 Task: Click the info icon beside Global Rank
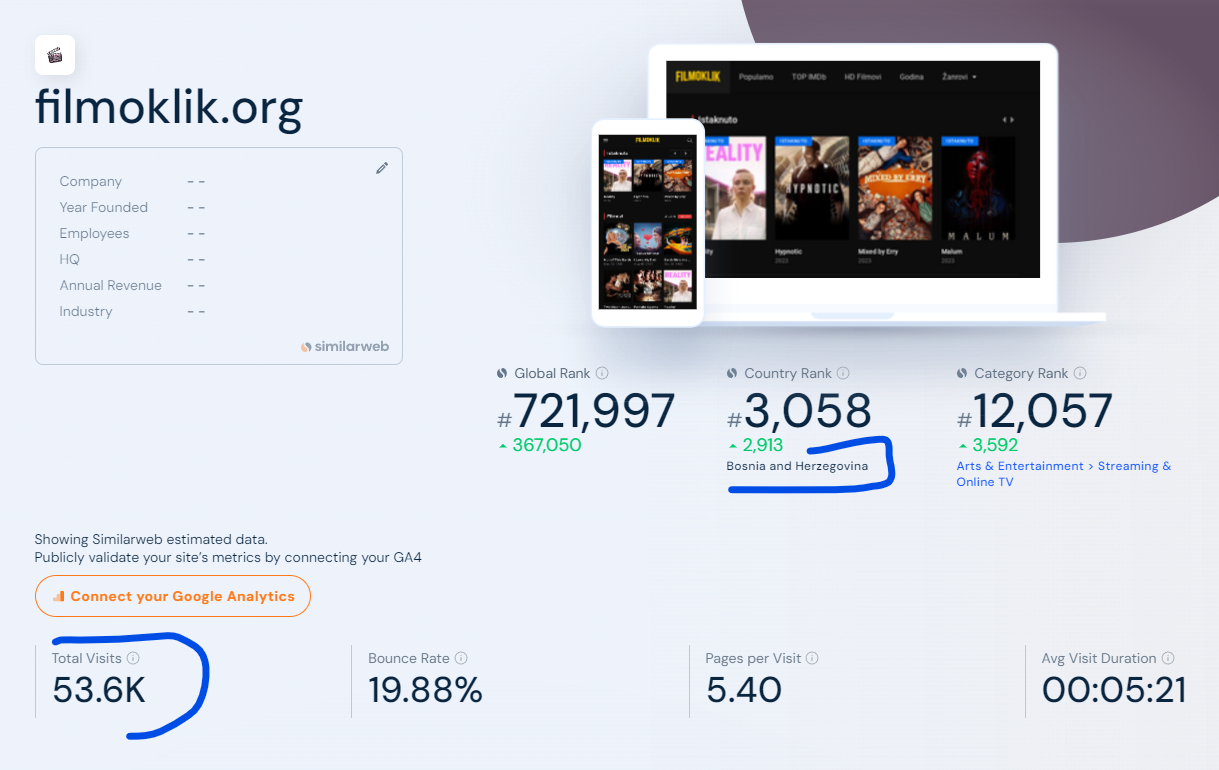point(602,373)
